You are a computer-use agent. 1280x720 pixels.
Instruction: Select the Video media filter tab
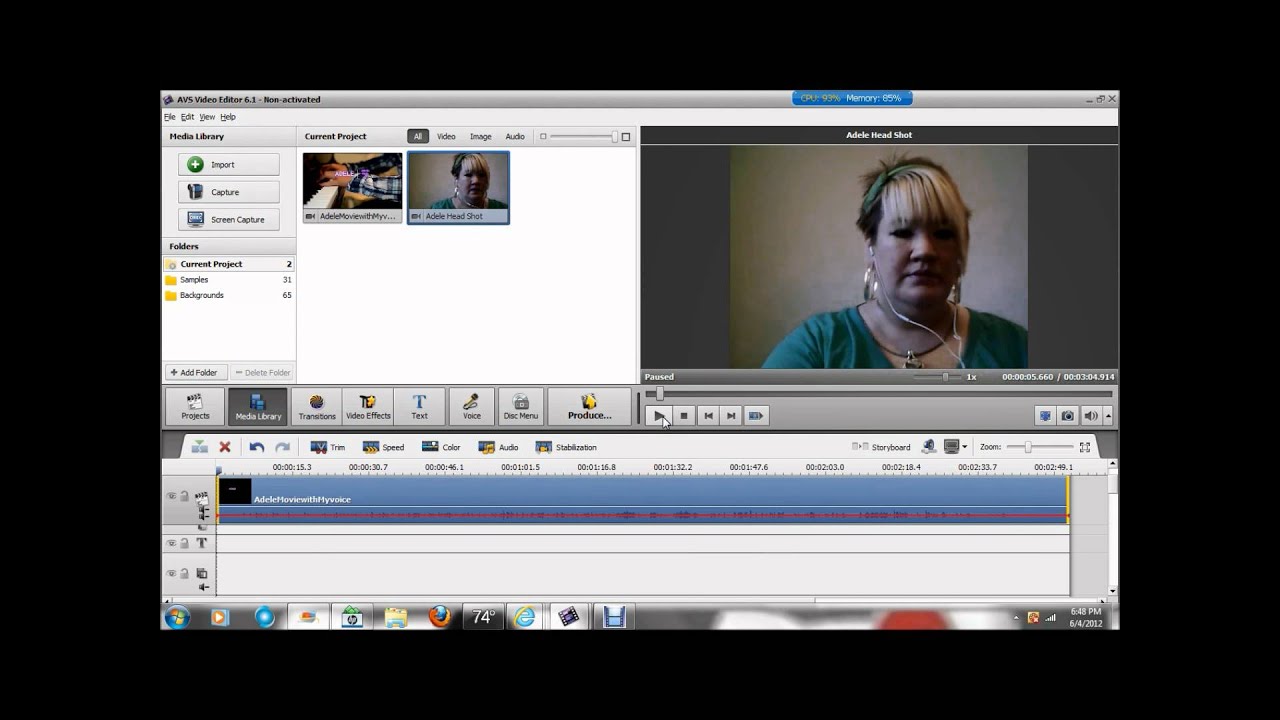(x=446, y=136)
